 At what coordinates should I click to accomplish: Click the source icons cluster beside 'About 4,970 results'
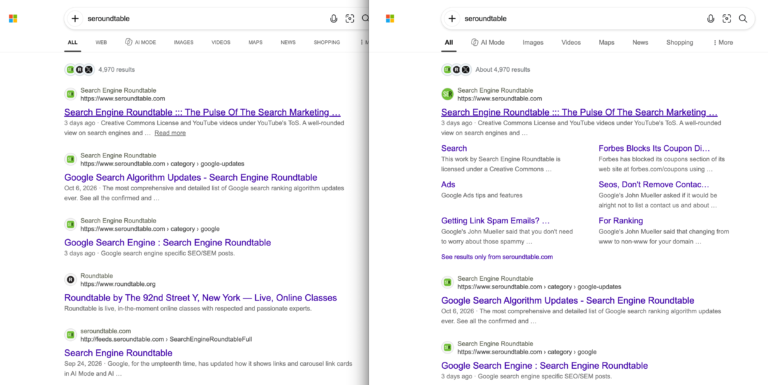pyautogui.click(x=456, y=70)
